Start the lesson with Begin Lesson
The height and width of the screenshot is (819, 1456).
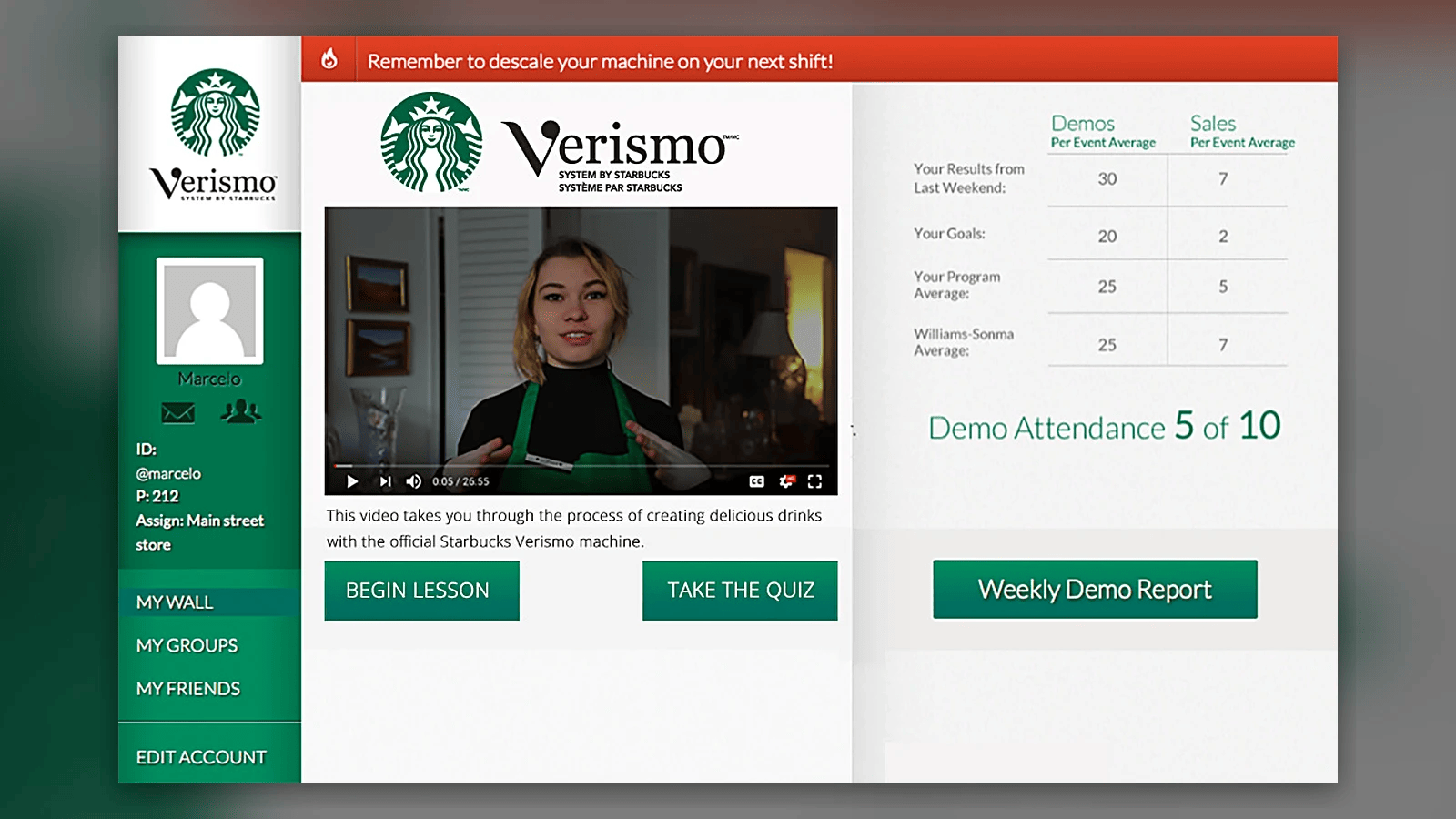pos(421,591)
